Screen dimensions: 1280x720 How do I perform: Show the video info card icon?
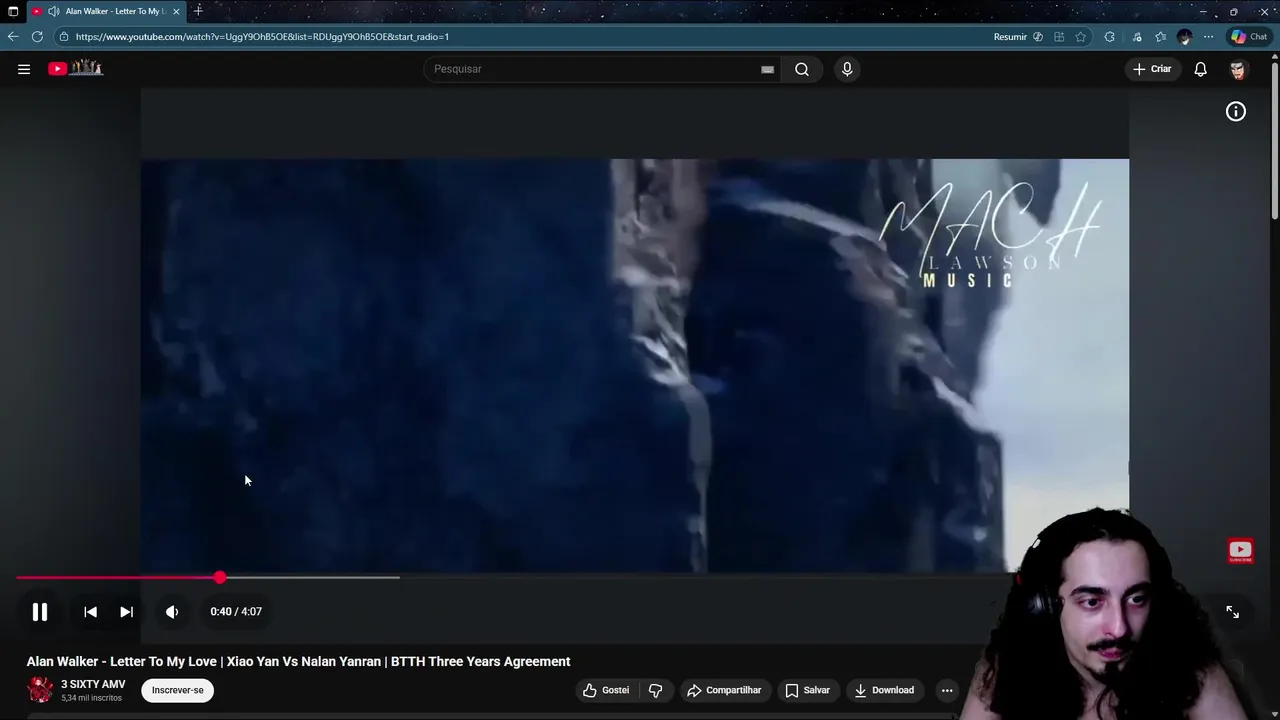(1236, 112)
